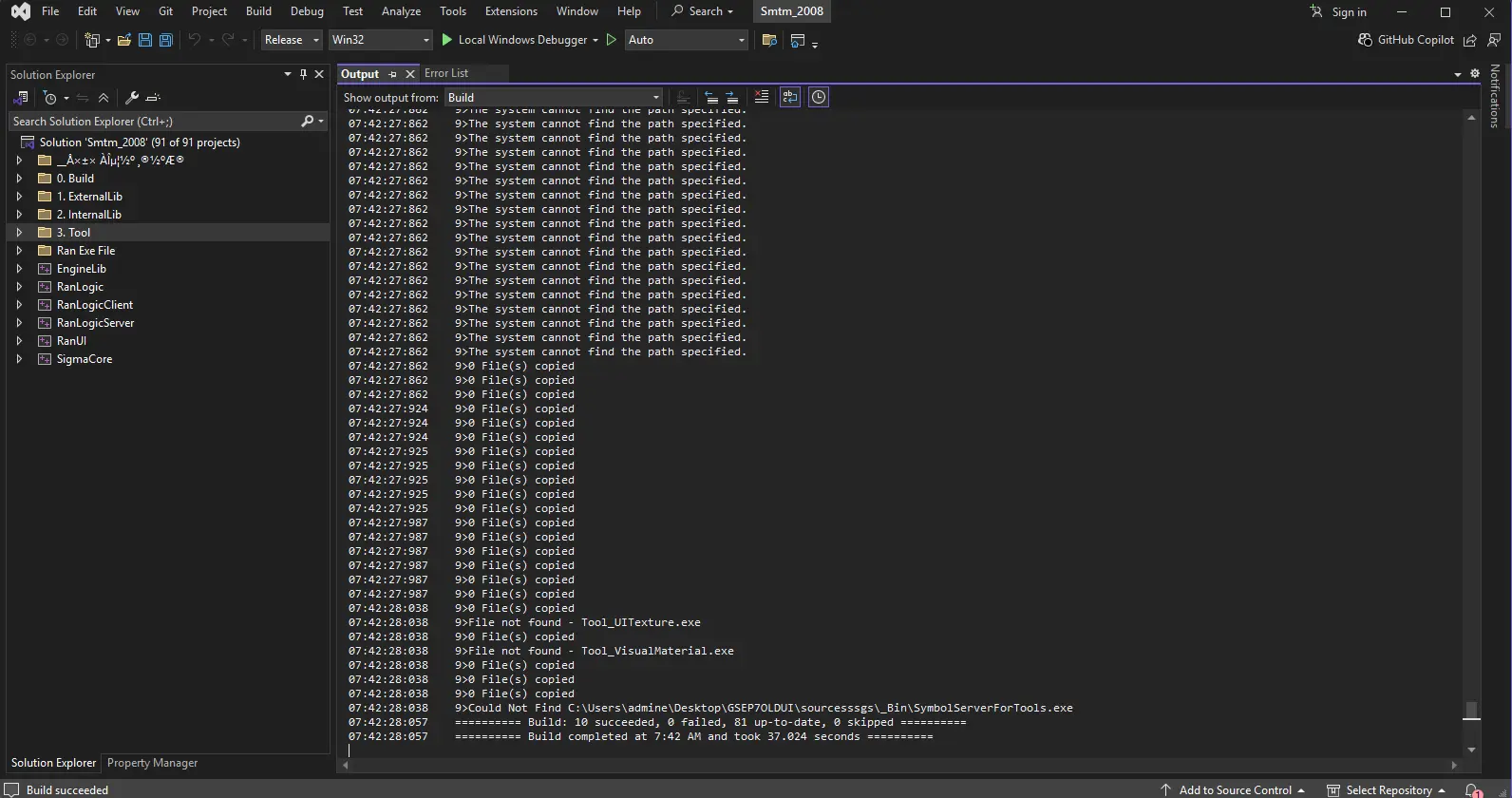The height and width of the screenshot is (798, 1512).
Task: Switch to the Error List tab
Action: pos(446,73)
